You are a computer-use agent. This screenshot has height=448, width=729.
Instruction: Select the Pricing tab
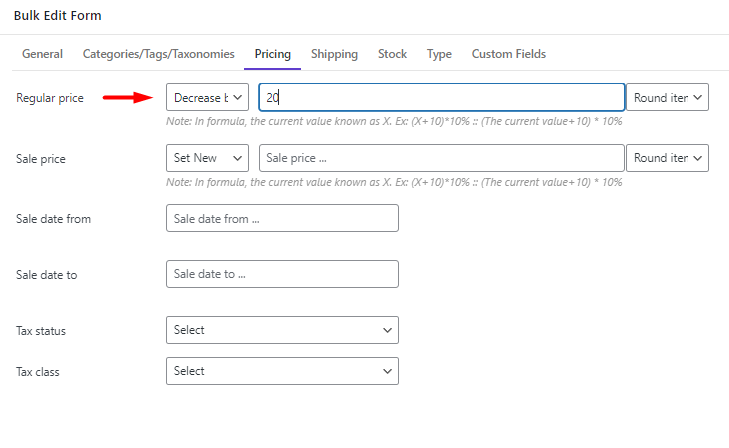pyautogui.click(x=272, y=54)
